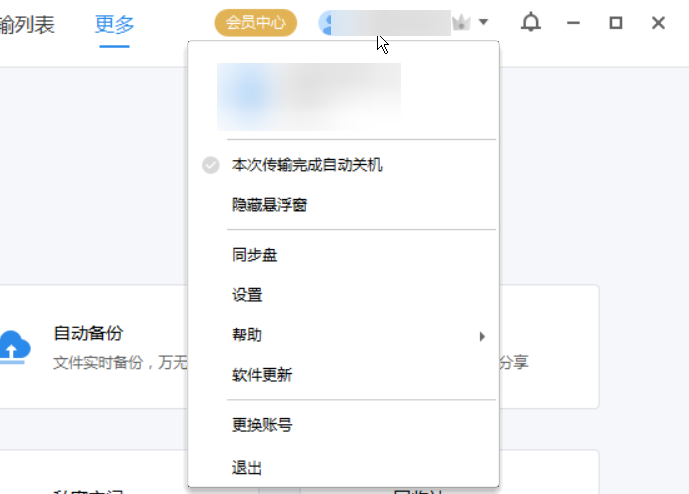The image size is (689, 494).
Task: Open the notification bell icon
Action: 530,22
